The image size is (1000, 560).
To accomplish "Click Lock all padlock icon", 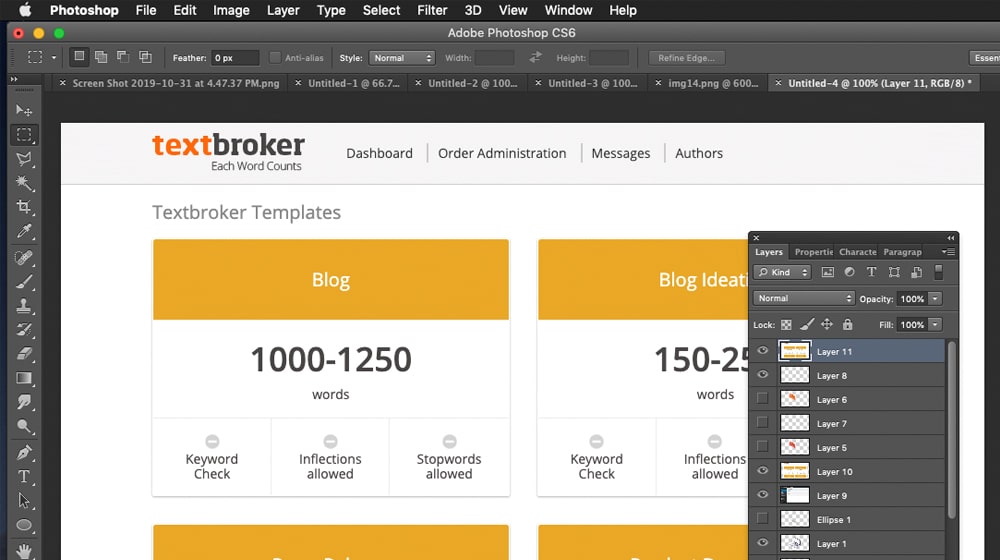I will [x=847, y=325].
